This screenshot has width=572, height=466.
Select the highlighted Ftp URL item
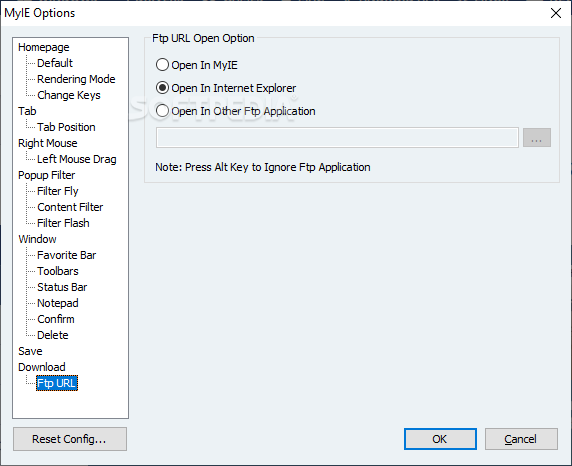coord(57,383)
